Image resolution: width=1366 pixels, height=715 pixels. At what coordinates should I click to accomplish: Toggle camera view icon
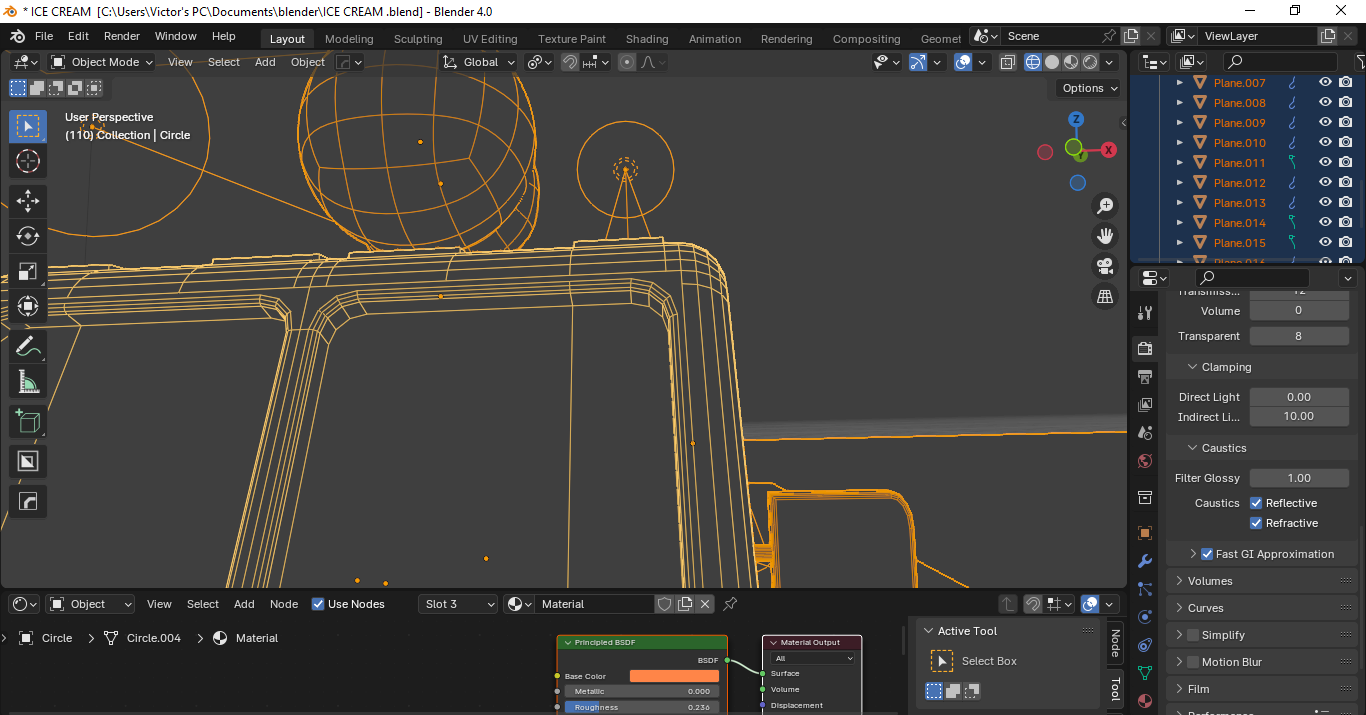[1105, 266]
